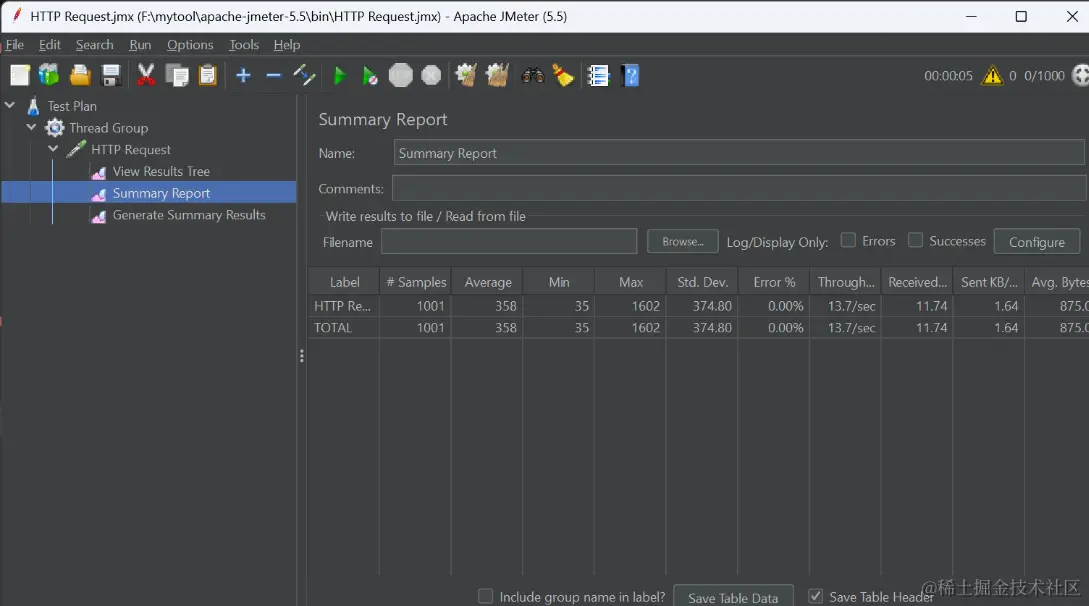
Task: Click the Clear results broom icon
Action: [x=466, y=75]
